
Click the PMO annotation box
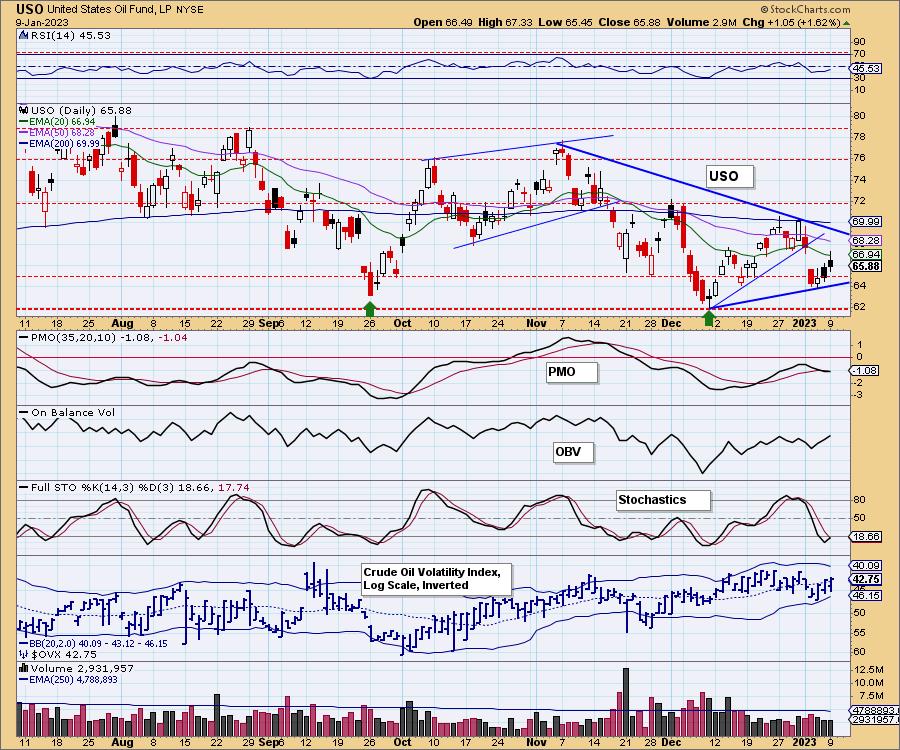pyautogui.click(x=572, y=372)
